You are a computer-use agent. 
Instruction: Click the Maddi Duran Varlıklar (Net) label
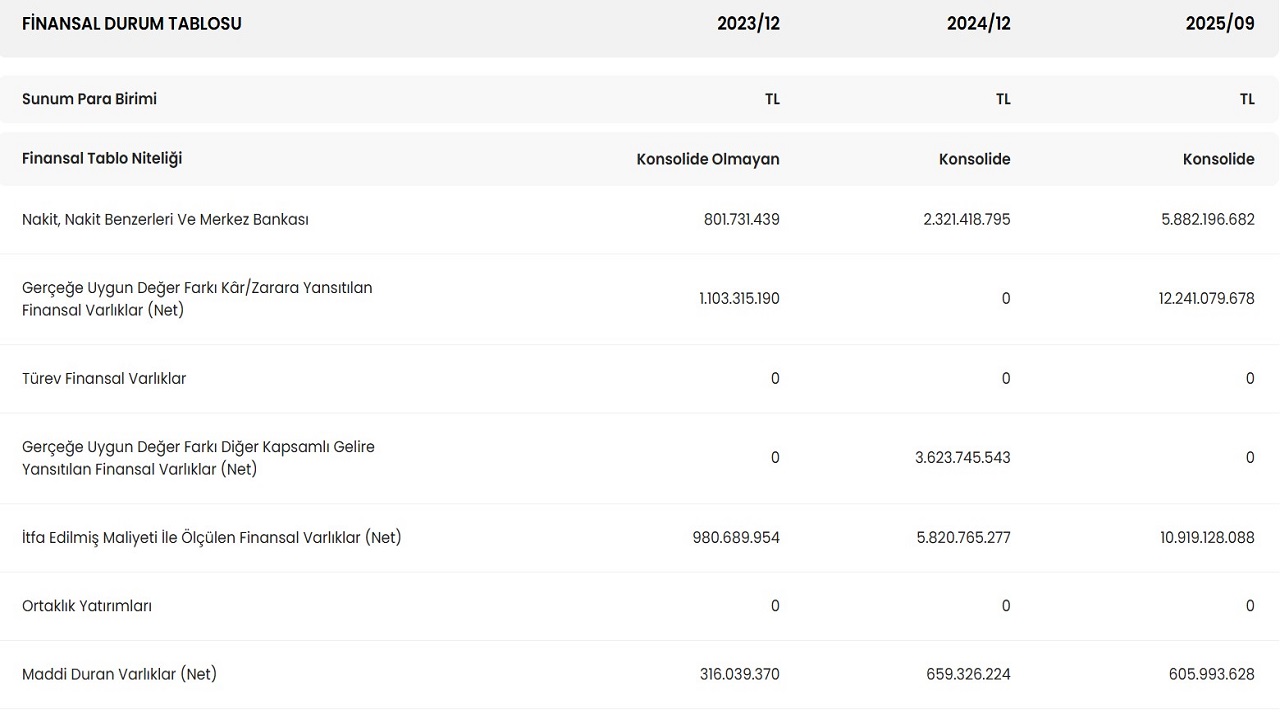pyautogui.click(x=119, y=674)
